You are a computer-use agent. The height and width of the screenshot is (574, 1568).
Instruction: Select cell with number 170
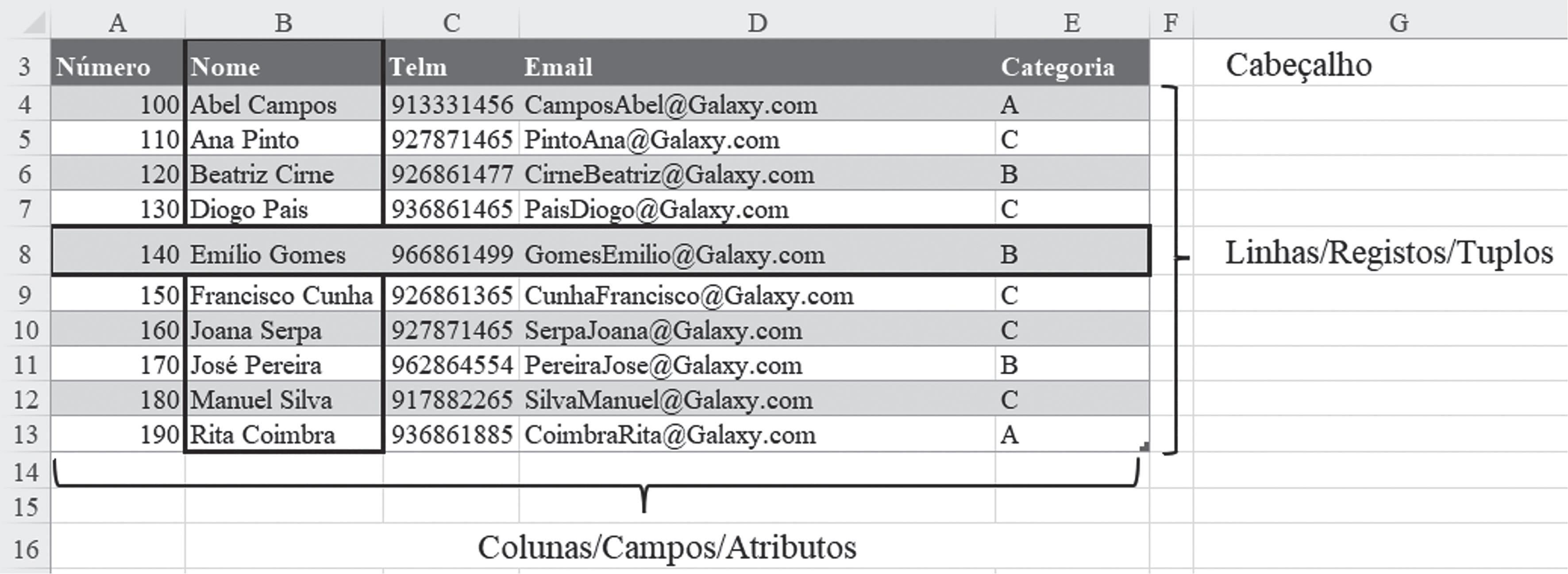pos(117,365)
